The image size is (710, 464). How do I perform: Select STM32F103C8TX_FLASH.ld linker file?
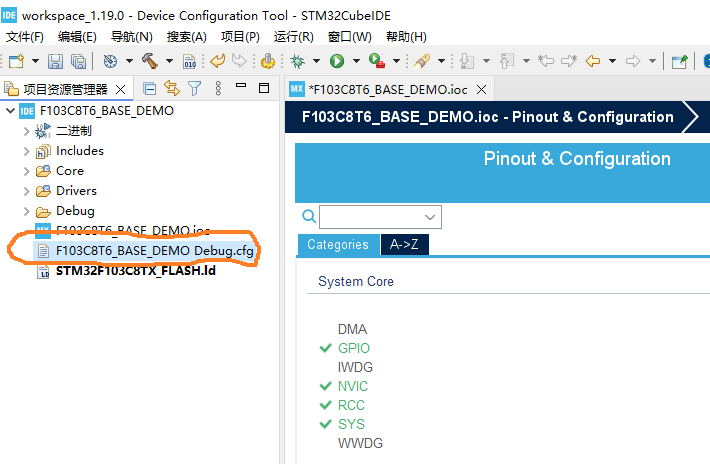(x=135, y=271)
